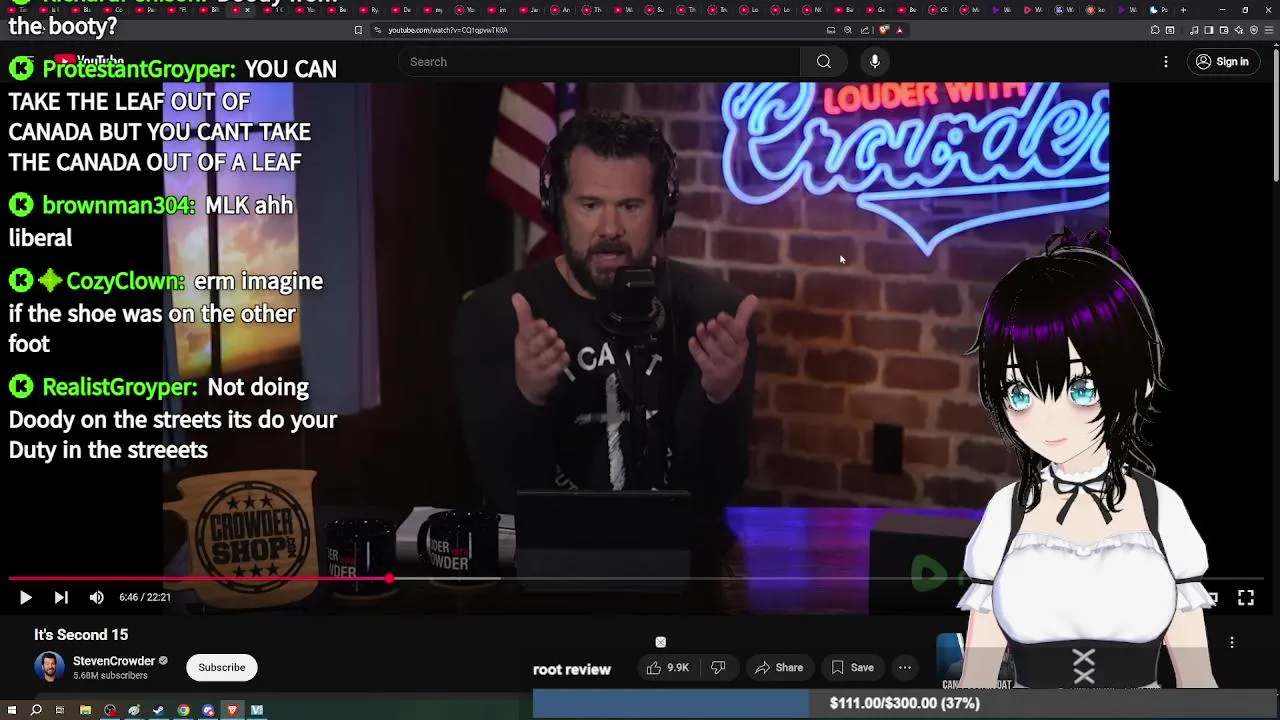Activate voice search microphone icon
This screenshot has width=1280, height=720.
875,62
